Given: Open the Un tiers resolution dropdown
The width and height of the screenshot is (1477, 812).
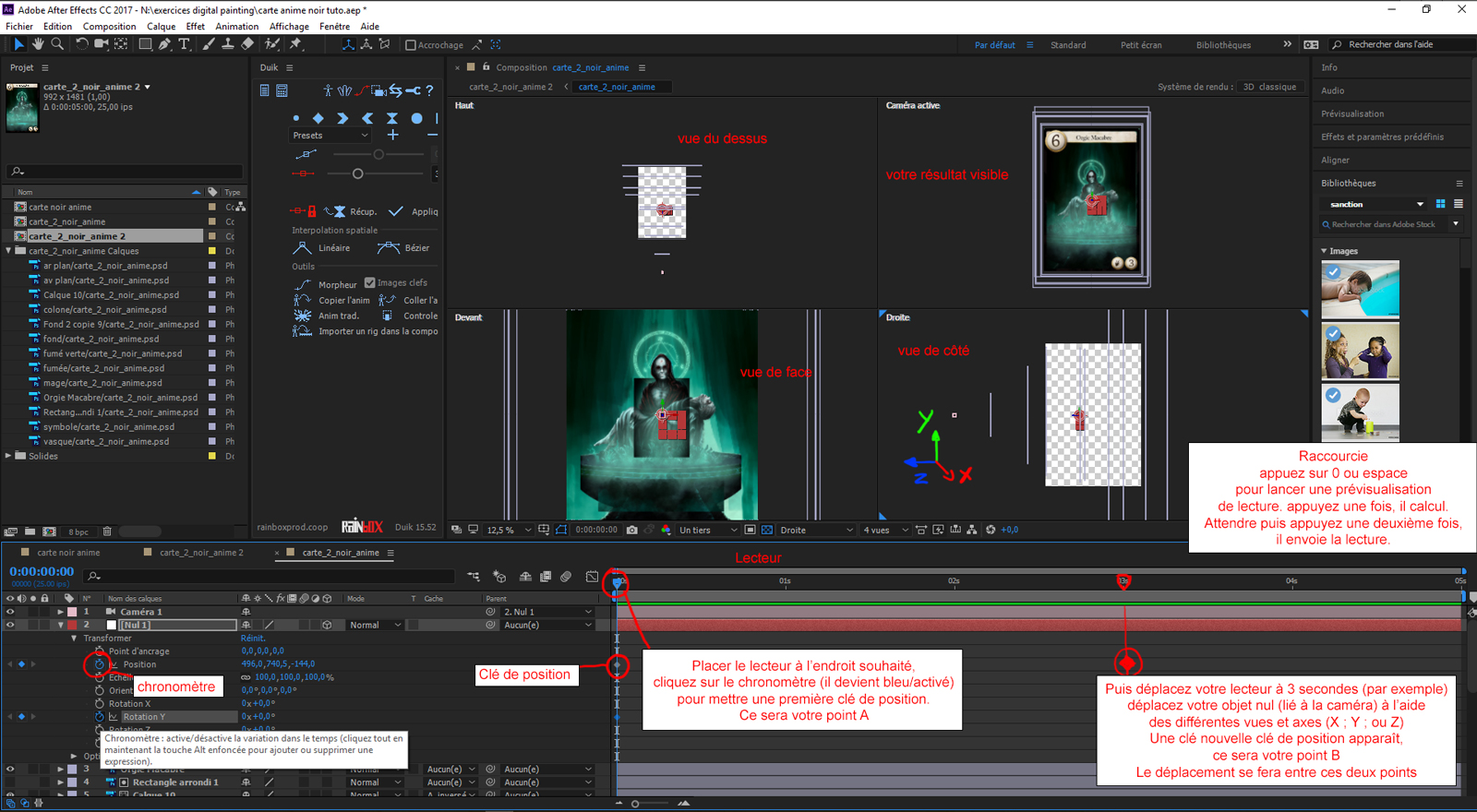Looking at the screenshot, I should point(708,530).
